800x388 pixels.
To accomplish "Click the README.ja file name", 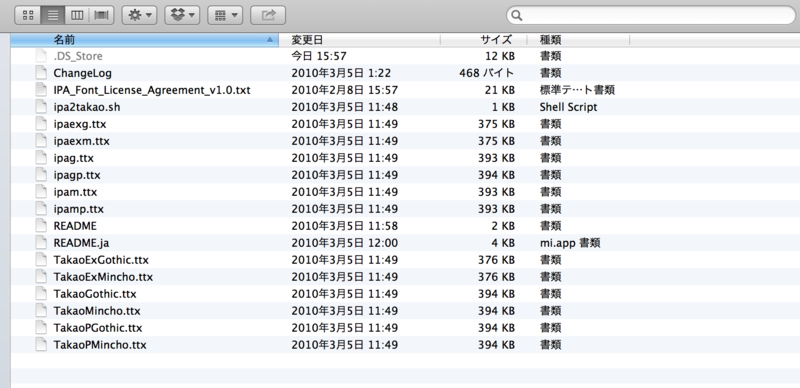I will click(81, 243).
